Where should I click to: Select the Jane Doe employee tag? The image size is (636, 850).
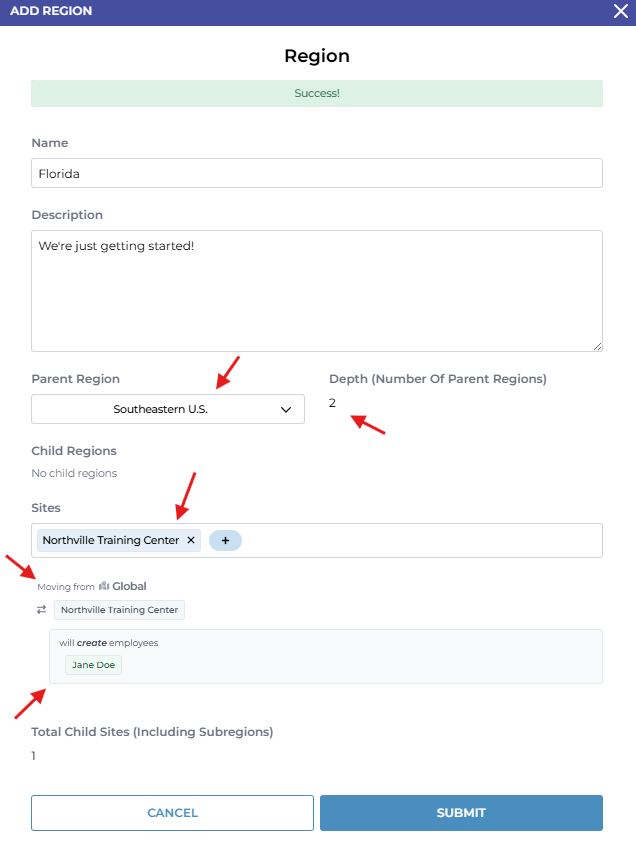click(x=93, y=665)
